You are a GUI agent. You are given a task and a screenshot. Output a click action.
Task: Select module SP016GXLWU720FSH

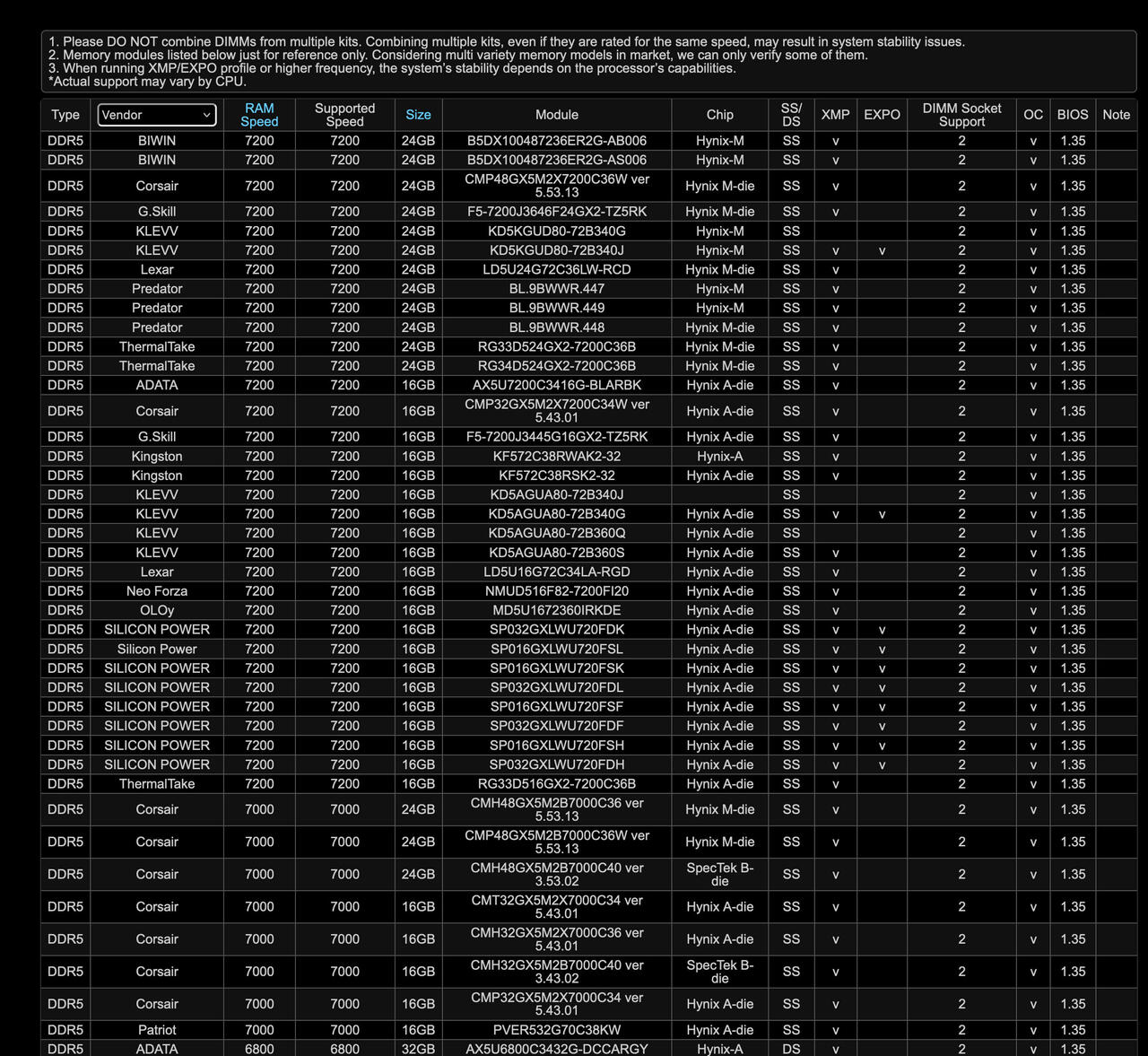557,746
